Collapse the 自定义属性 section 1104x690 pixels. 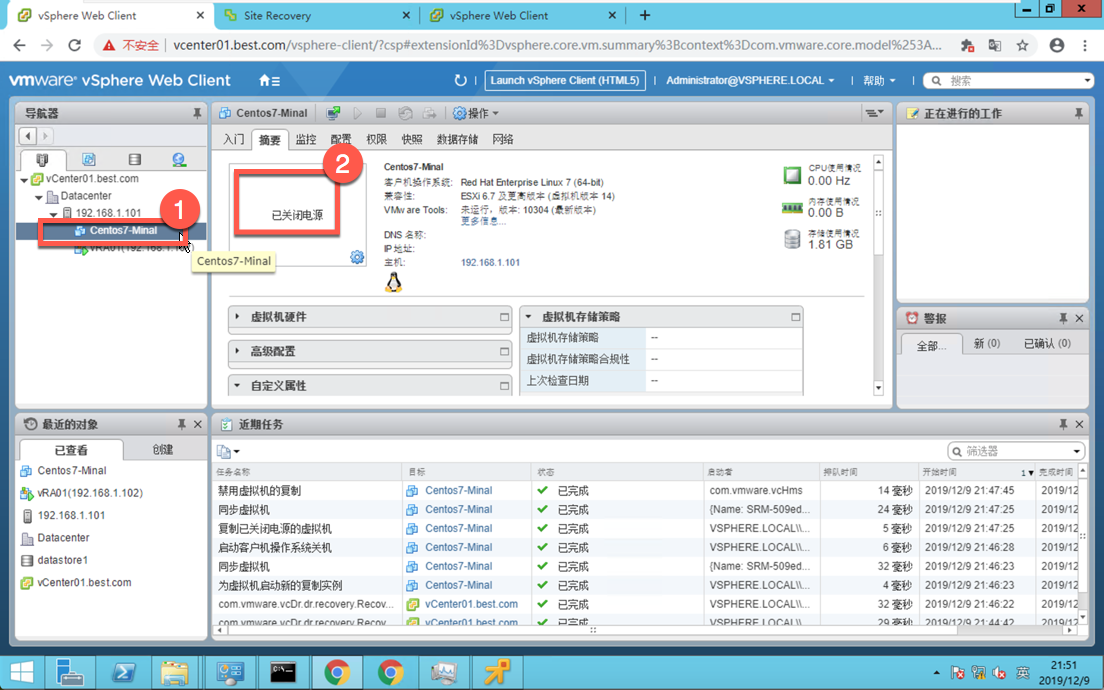click(237, 386)
